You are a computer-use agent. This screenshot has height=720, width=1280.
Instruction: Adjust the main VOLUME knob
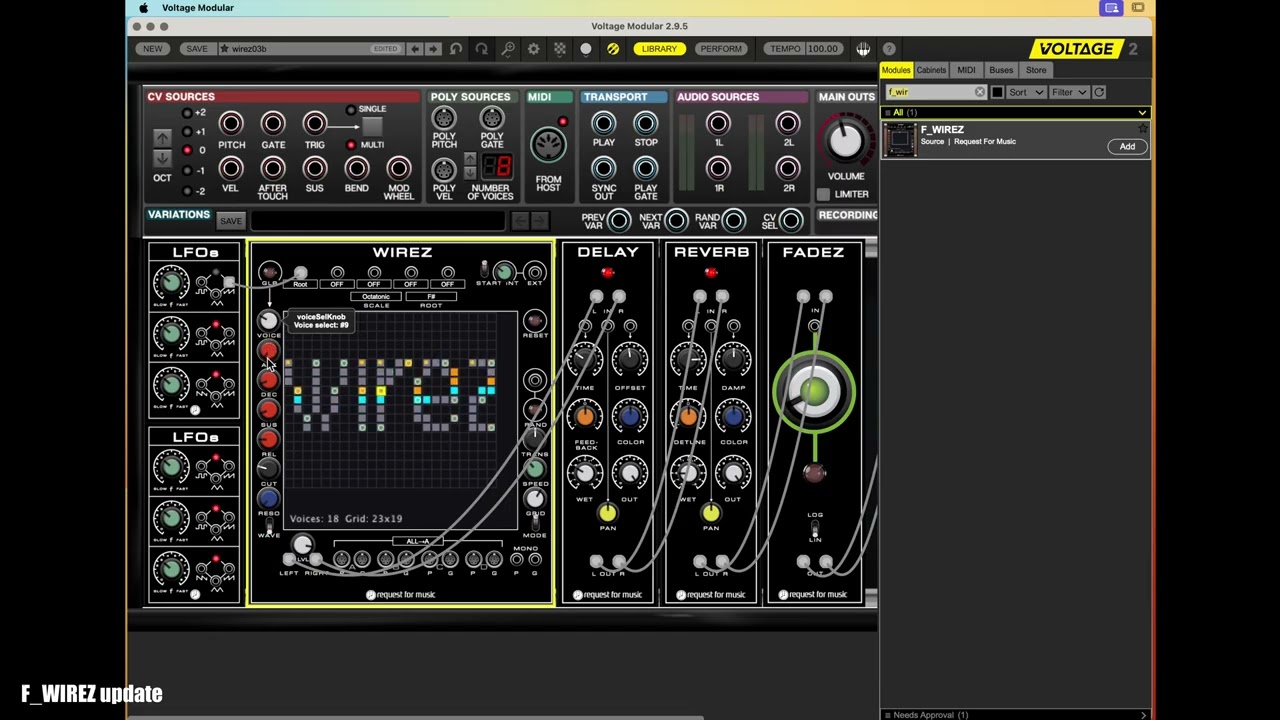point(845,141)
